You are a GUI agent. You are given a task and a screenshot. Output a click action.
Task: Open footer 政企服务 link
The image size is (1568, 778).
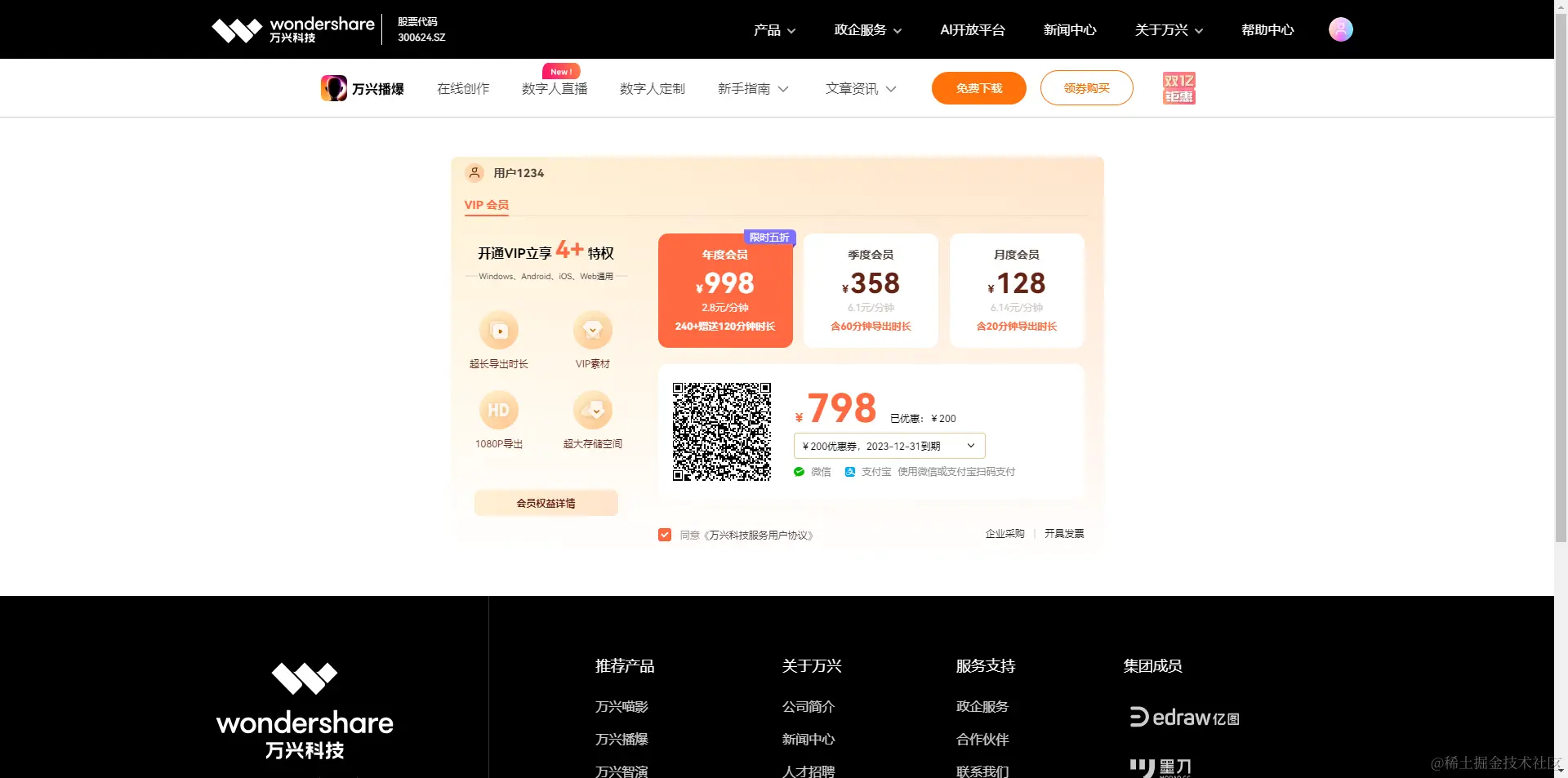click(x=982, y=707)
